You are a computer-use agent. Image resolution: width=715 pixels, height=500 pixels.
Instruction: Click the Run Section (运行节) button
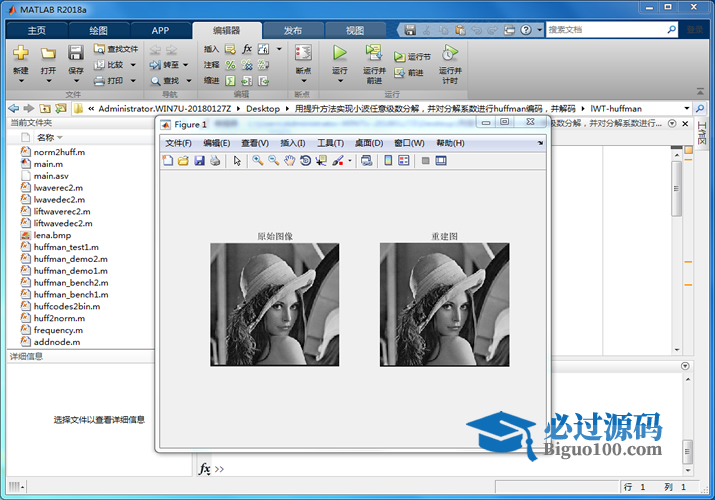(413, 57)
